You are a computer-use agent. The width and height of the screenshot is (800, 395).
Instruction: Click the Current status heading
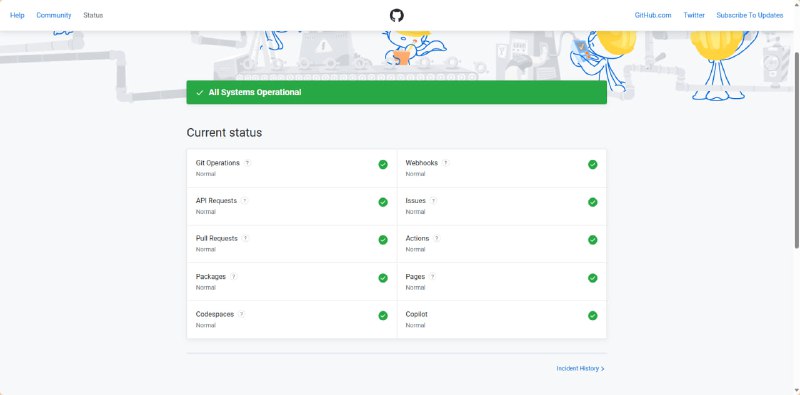coord(224,133)
